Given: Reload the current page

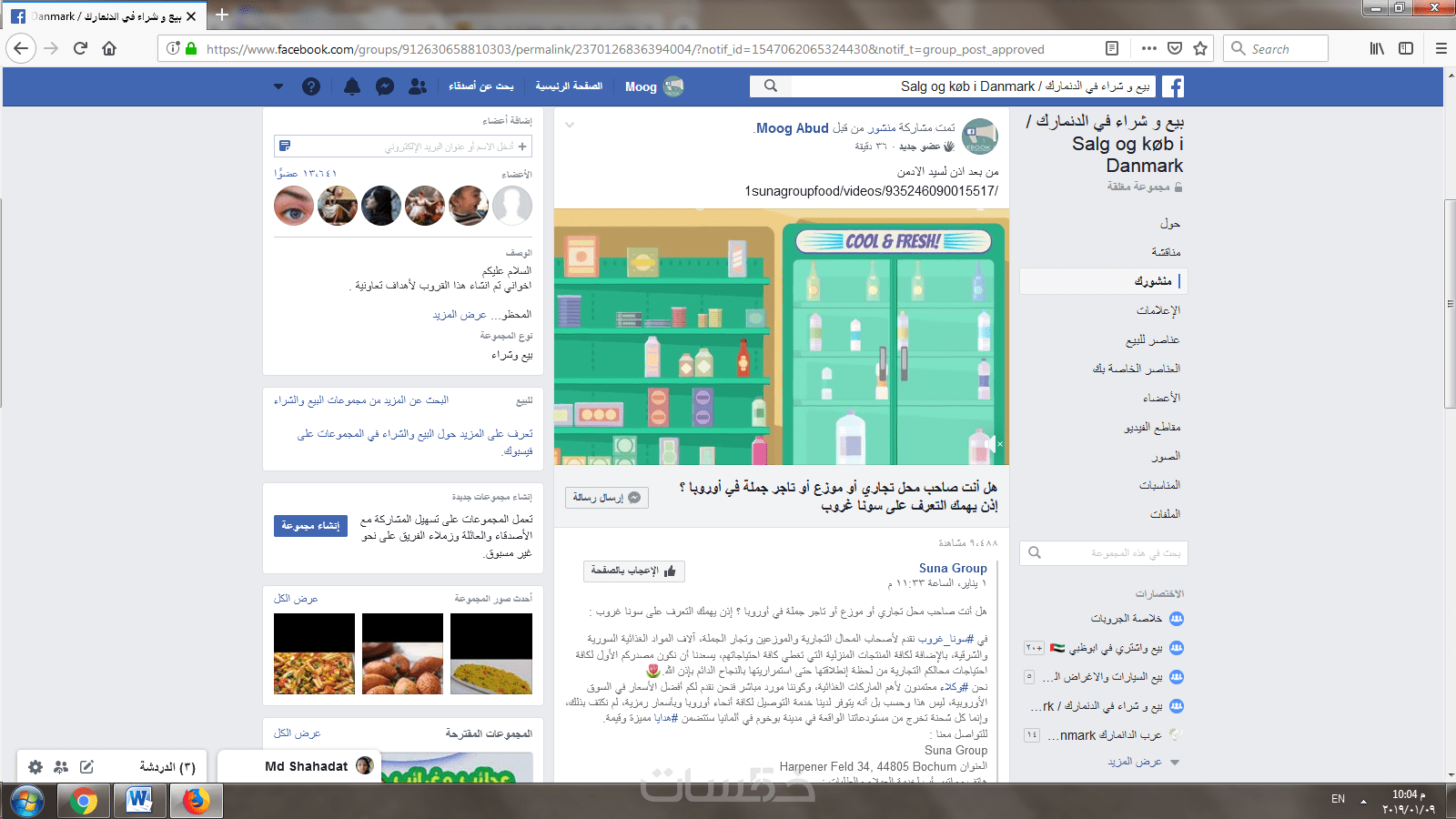Looking at the screenshot, I should [80, 48].
